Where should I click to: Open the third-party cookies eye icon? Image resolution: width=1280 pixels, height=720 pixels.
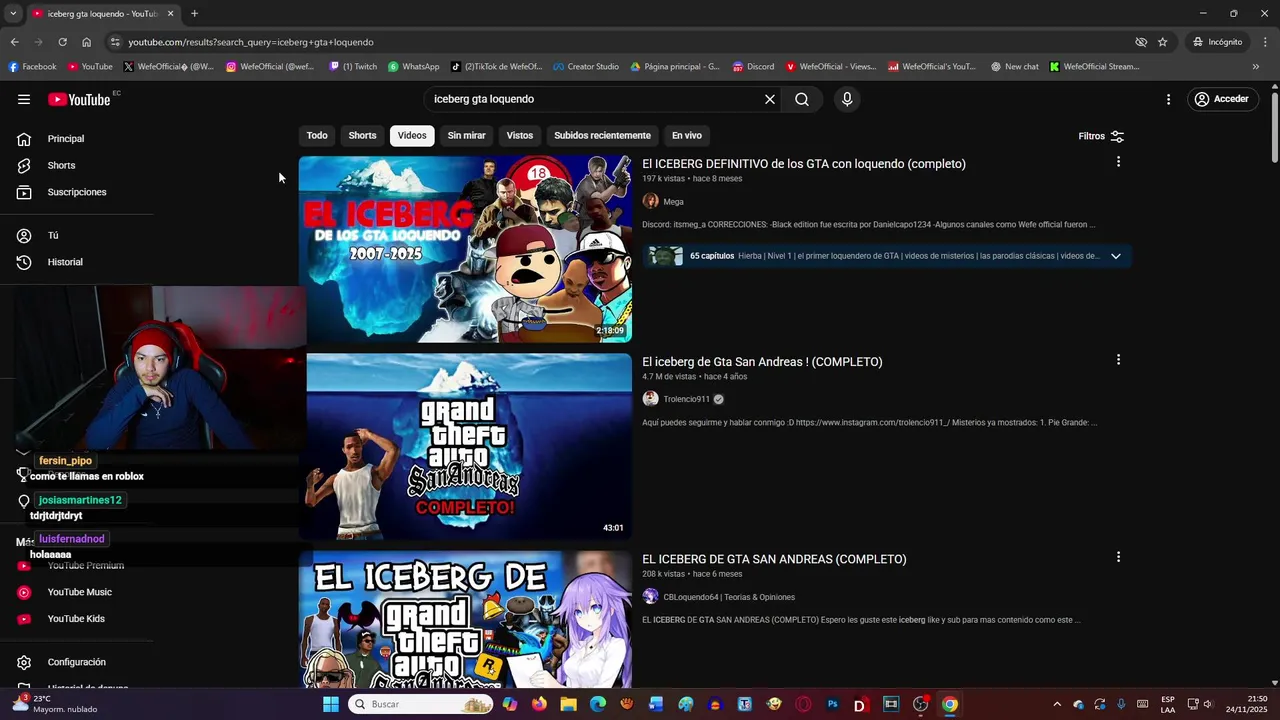pyautogui.click(x=1141, y=42)
